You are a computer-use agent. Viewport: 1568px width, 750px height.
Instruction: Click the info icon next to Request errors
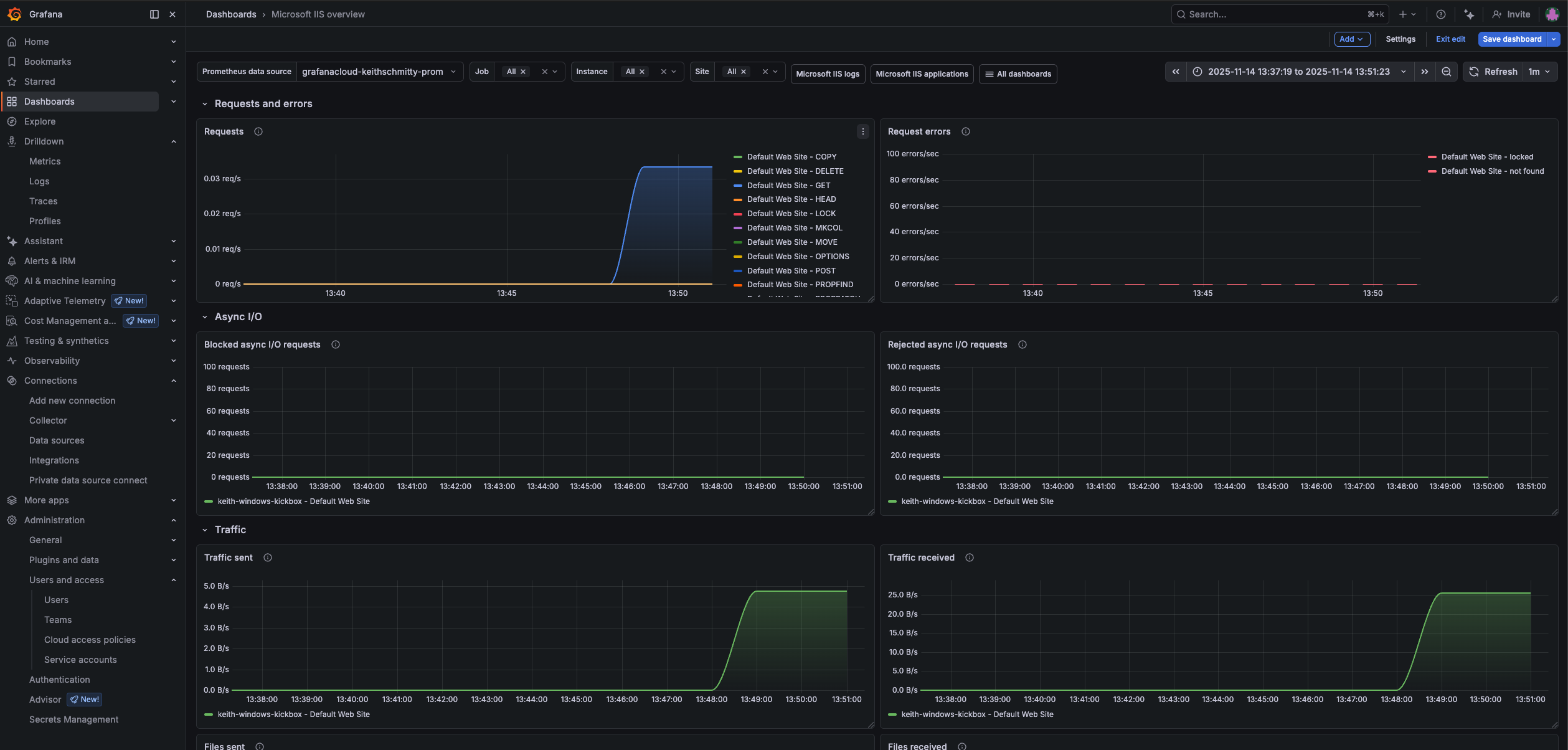click(x=965, y=131)
